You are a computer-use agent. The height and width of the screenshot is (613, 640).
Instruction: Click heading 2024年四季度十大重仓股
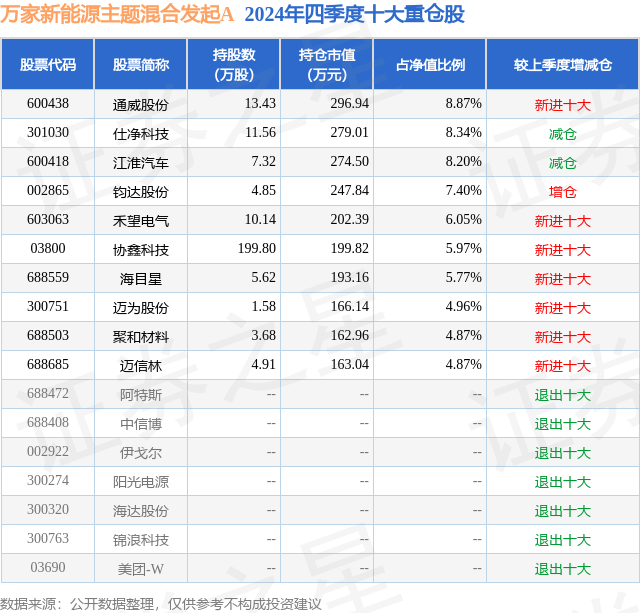(x=354, y=14)
